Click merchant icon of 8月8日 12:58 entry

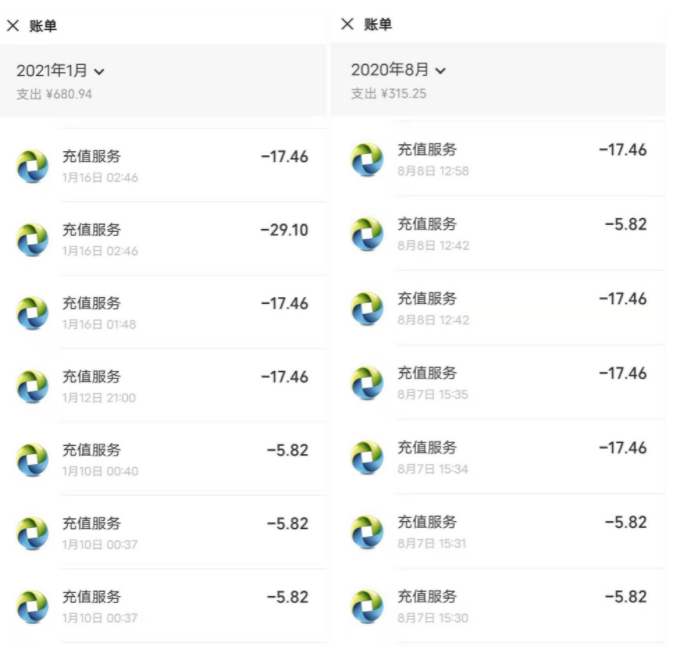tap(367, 160)
